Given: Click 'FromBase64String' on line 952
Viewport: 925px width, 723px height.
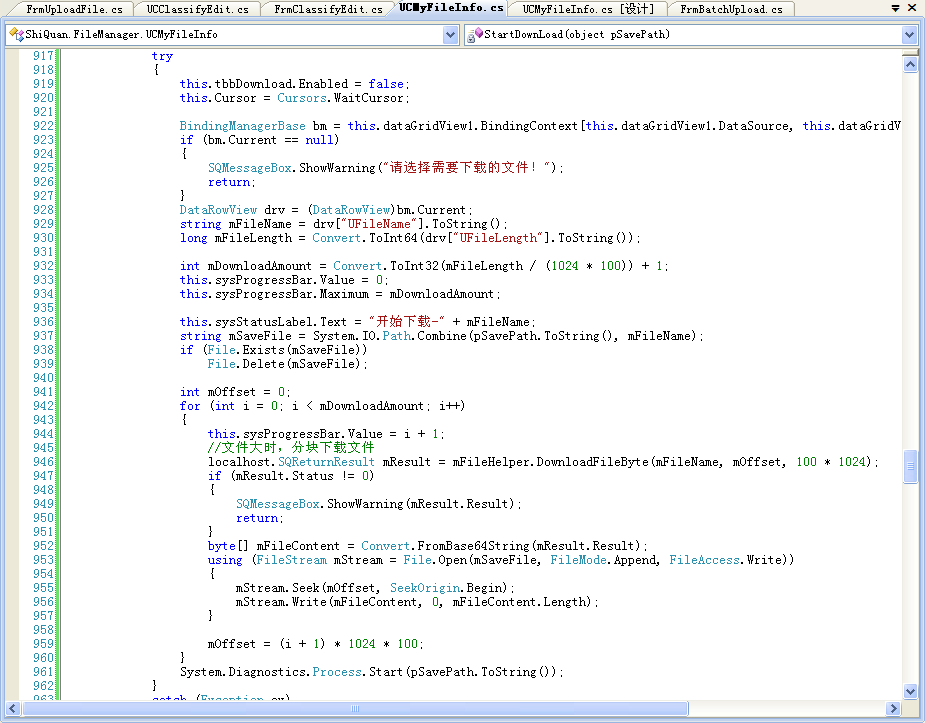Looking at the screenshot, I should (473, 546).
